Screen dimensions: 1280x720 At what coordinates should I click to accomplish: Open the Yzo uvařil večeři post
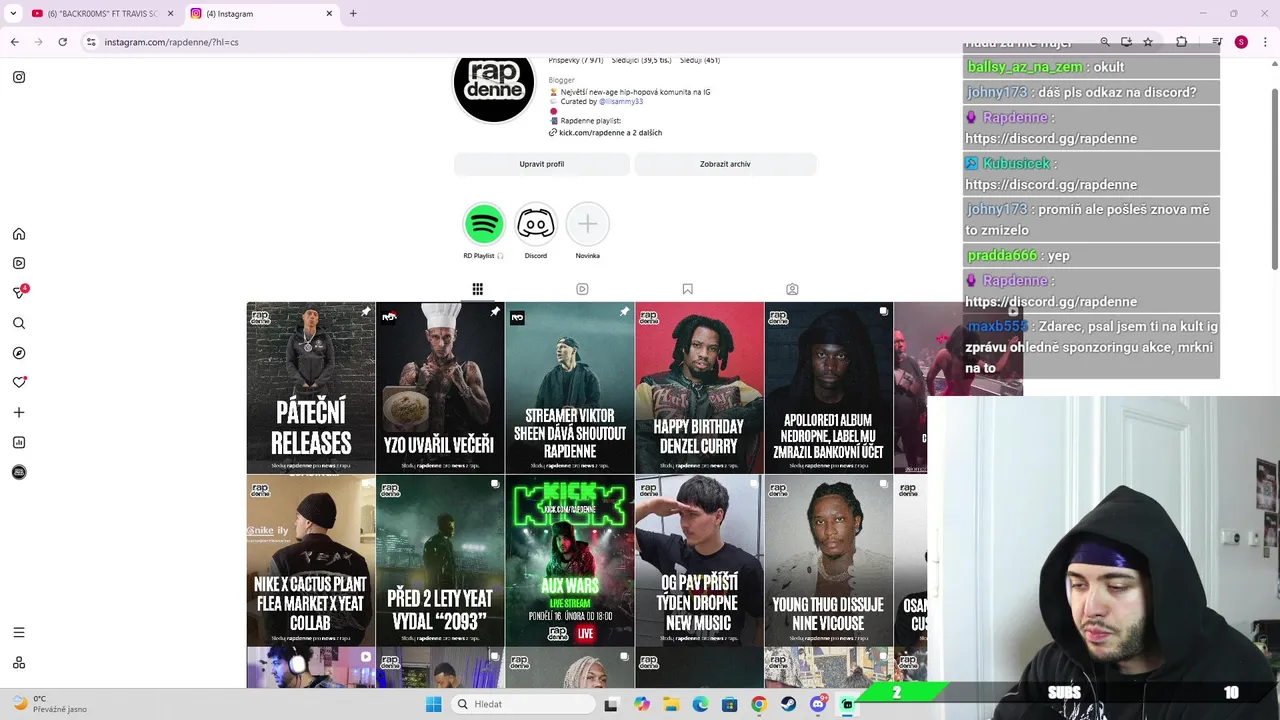[440, 388]
